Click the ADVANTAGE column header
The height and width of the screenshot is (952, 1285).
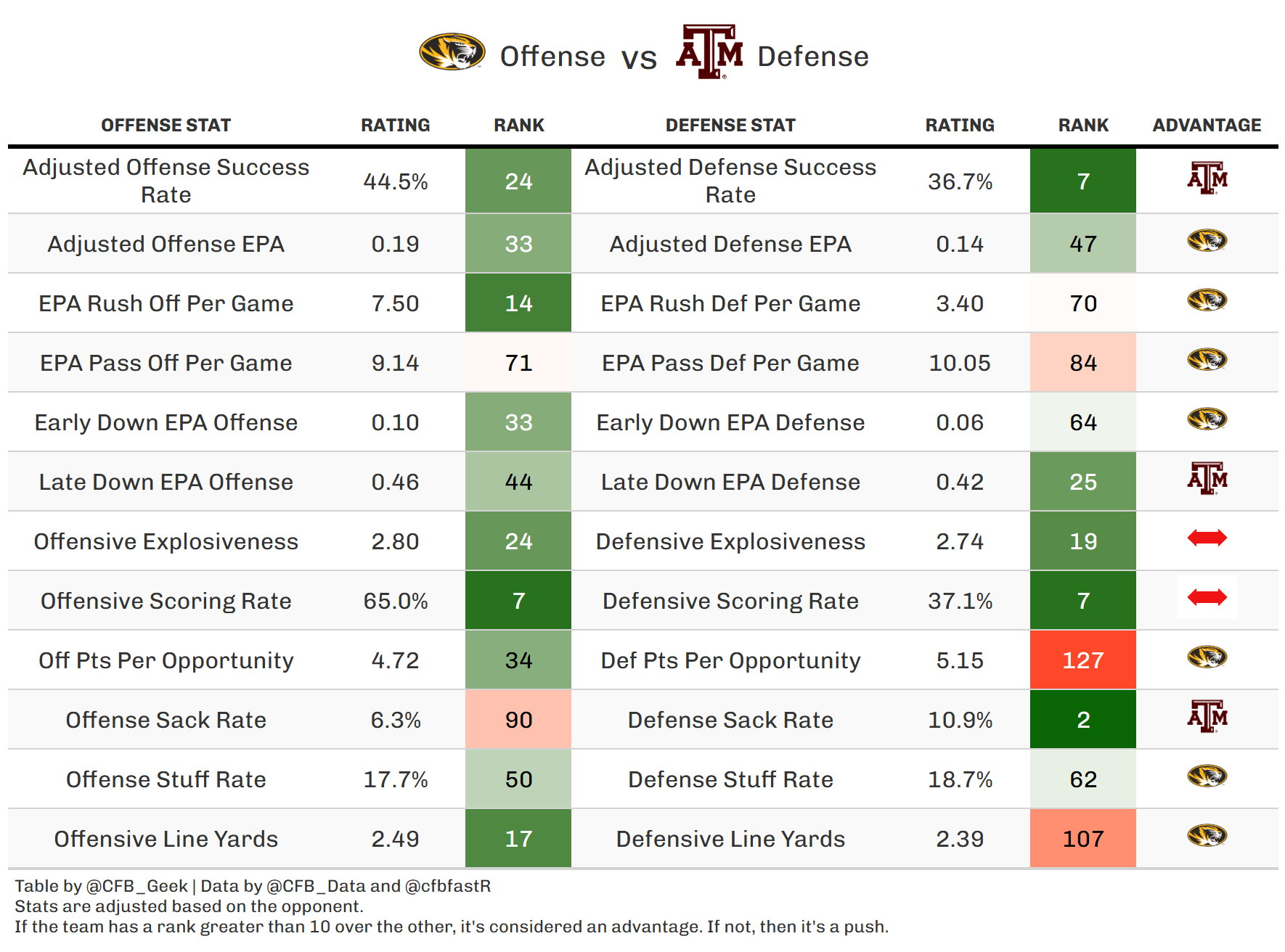[1207, 126]
